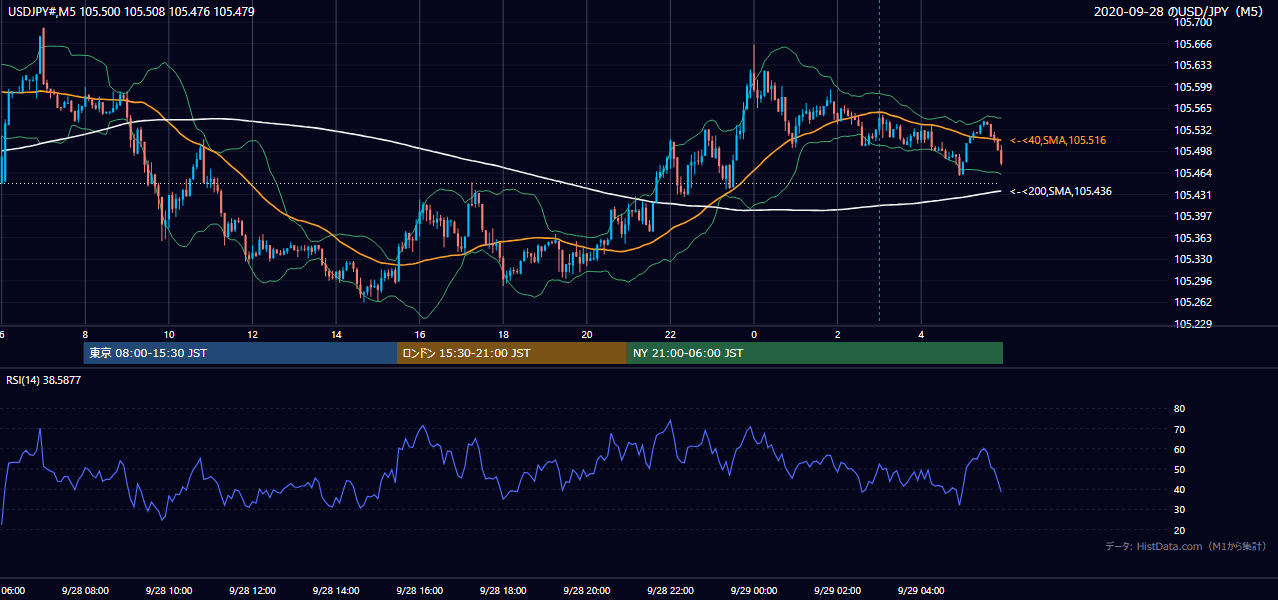Click the 9/28 18:00 time axis label

tap(502, 591)
